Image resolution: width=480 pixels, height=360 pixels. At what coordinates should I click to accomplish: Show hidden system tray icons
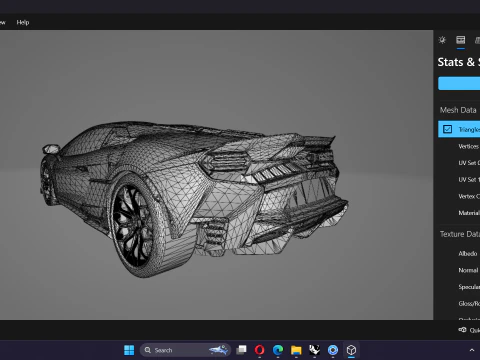coord(472,350)
